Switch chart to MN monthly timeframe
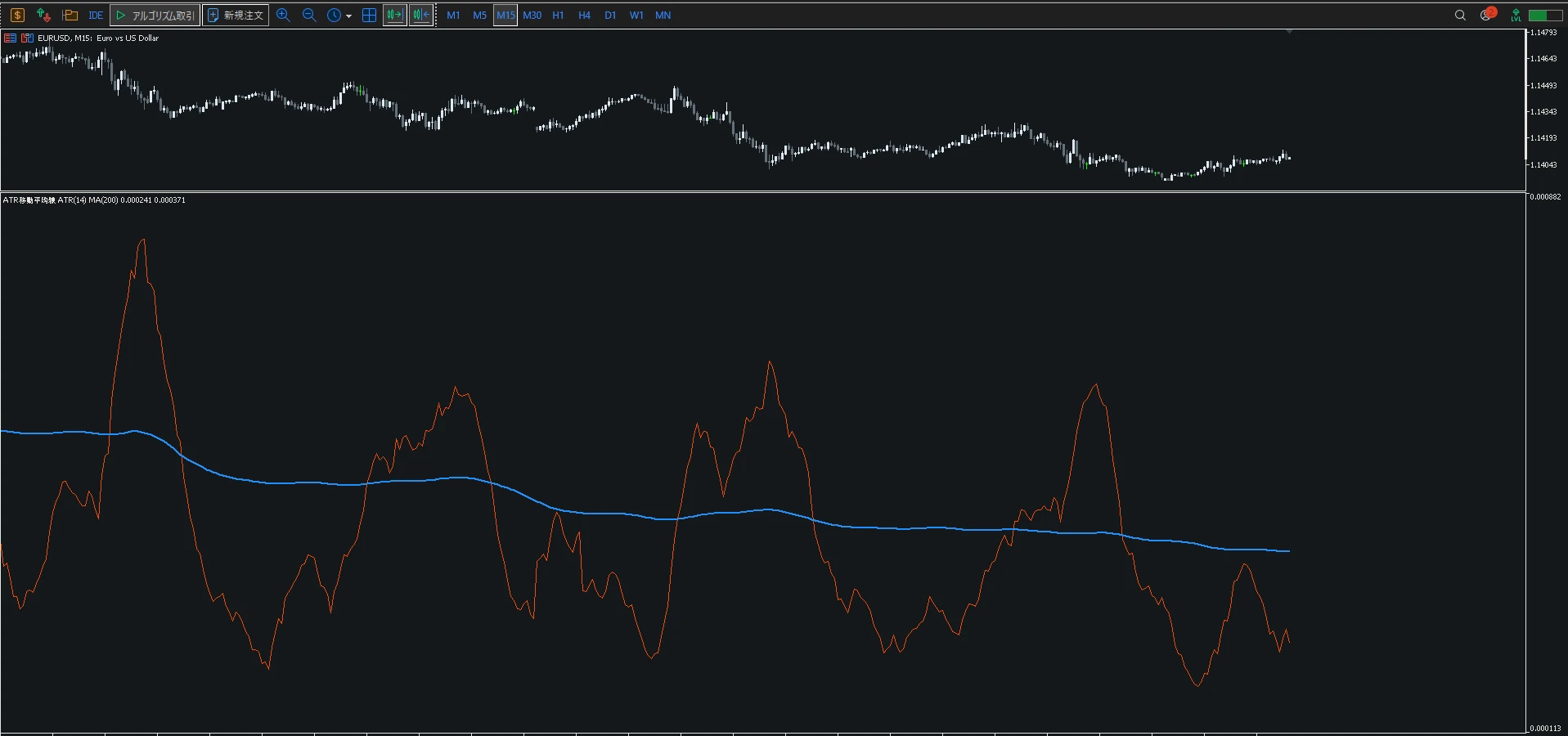The height and width of the screenshot is (736, 1568). 663,15
